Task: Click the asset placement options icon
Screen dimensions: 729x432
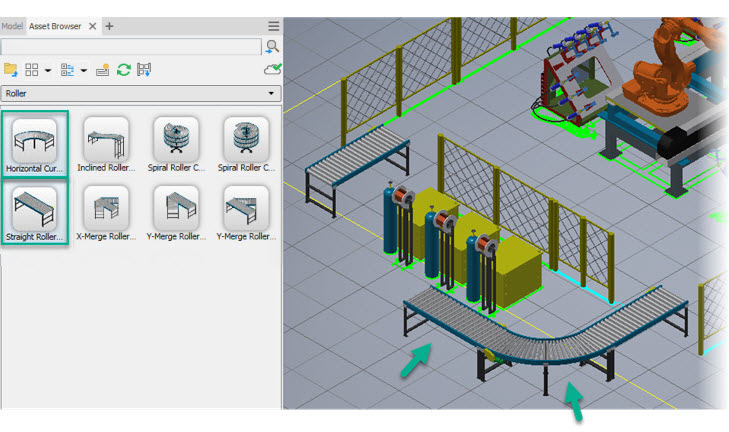Action: pyautogui.click(x=144, y=70)
